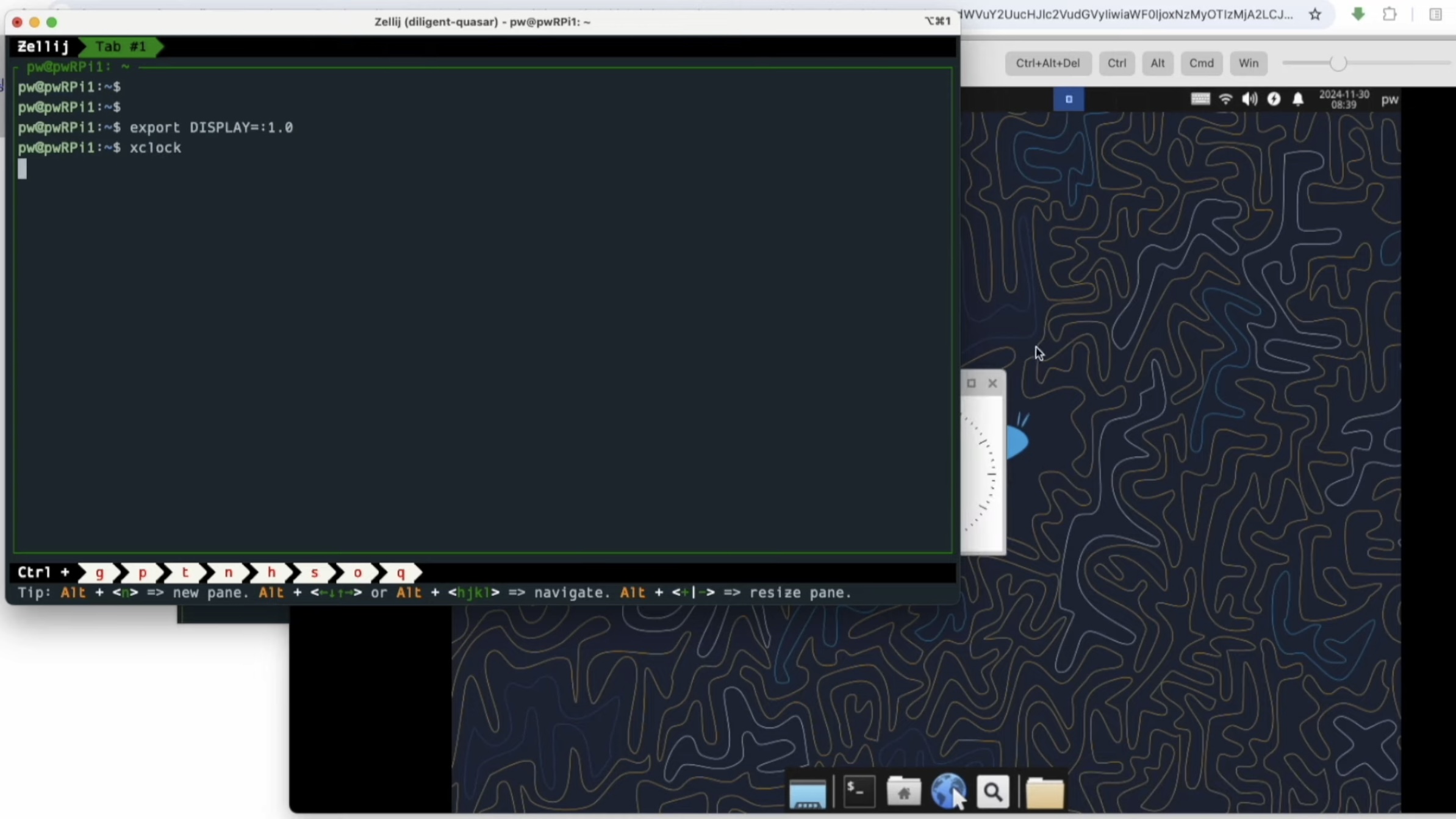The image size is (1456, 819).
Task: Open the home folder dock icon
Action: [903, 792]
